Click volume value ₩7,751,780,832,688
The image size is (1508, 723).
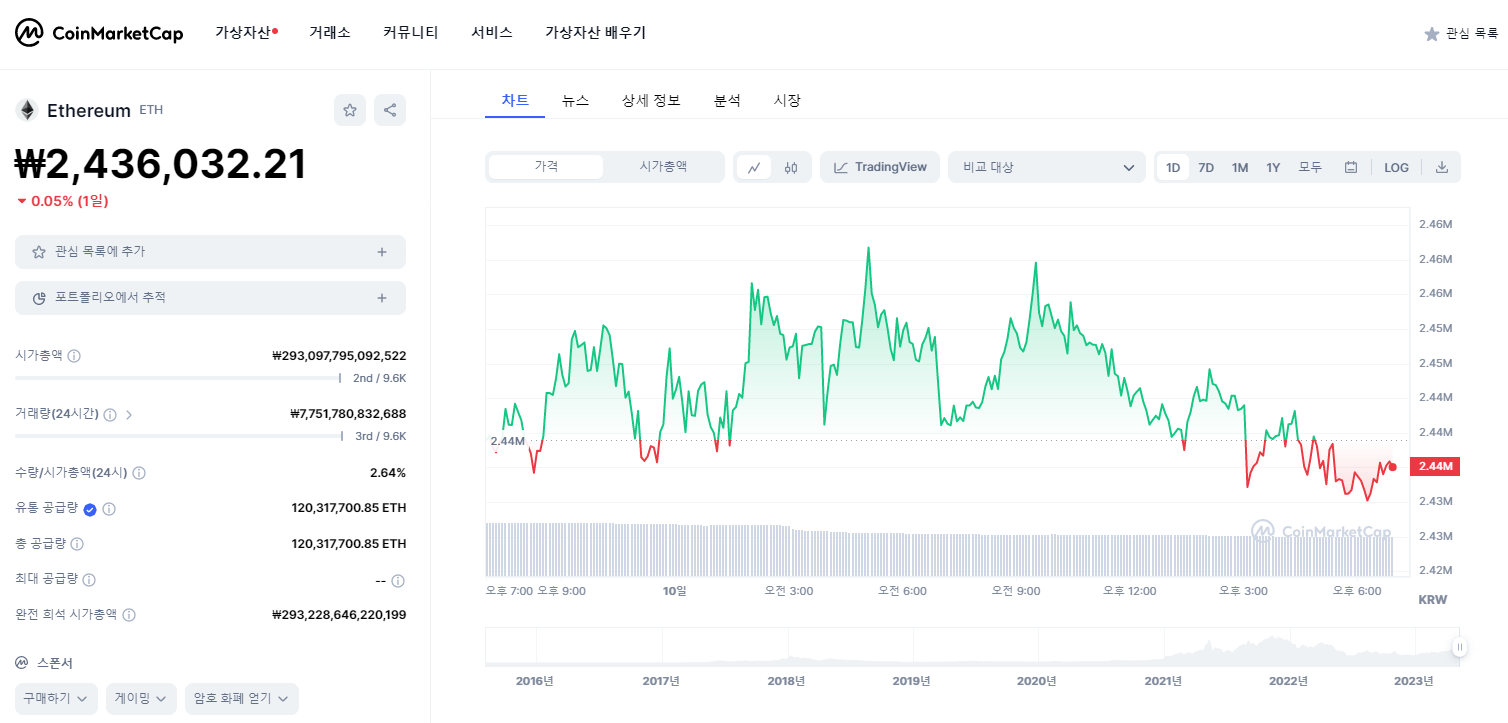tap(348, 414)
